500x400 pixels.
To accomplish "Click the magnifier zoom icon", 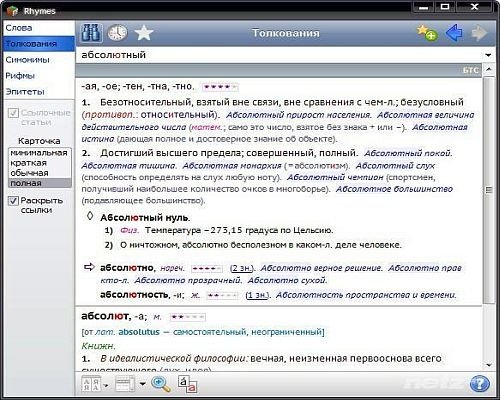I will [161, 384].
